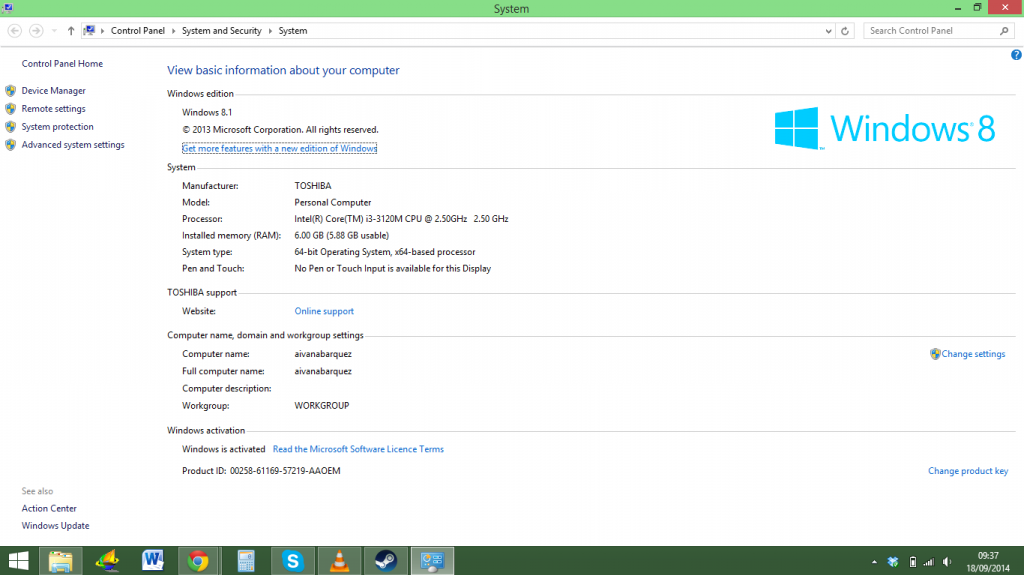This screenshot has height=575, width=1024.
Task: Select 'System and Security' in the breadcrumb
Action: (x=221, y=31)
